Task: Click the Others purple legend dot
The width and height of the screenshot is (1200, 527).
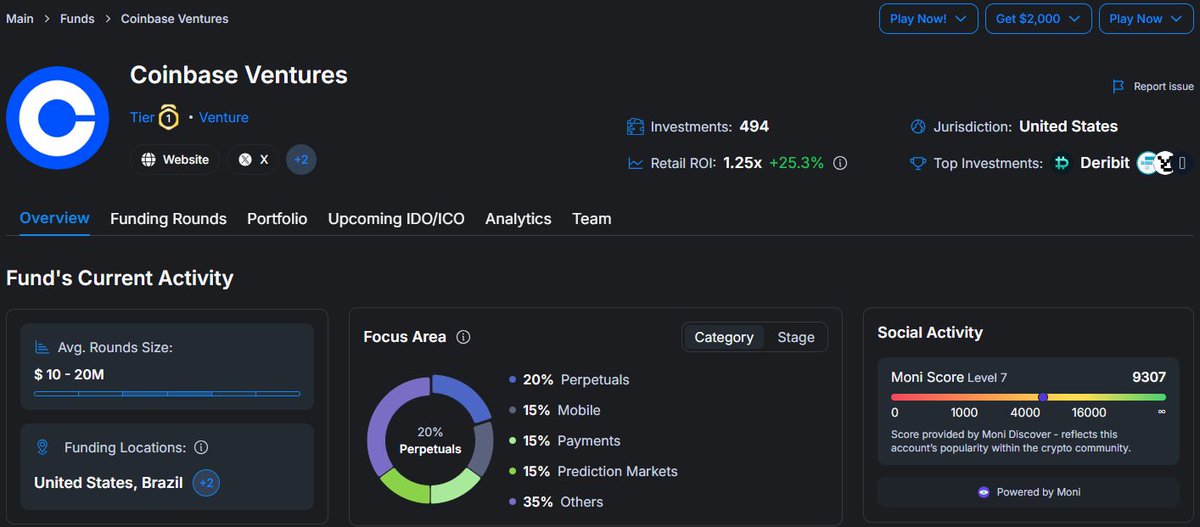Action: (x=512, y=502)
